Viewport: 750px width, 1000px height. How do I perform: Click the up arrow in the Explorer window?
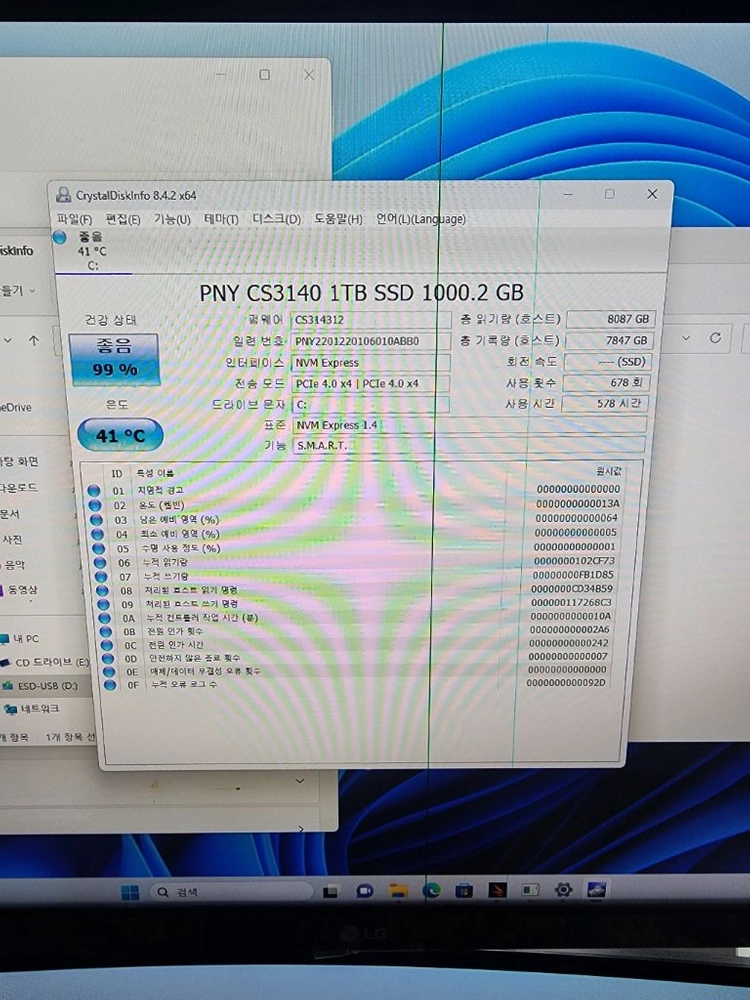pyautogui.click(x=34, y=341)
